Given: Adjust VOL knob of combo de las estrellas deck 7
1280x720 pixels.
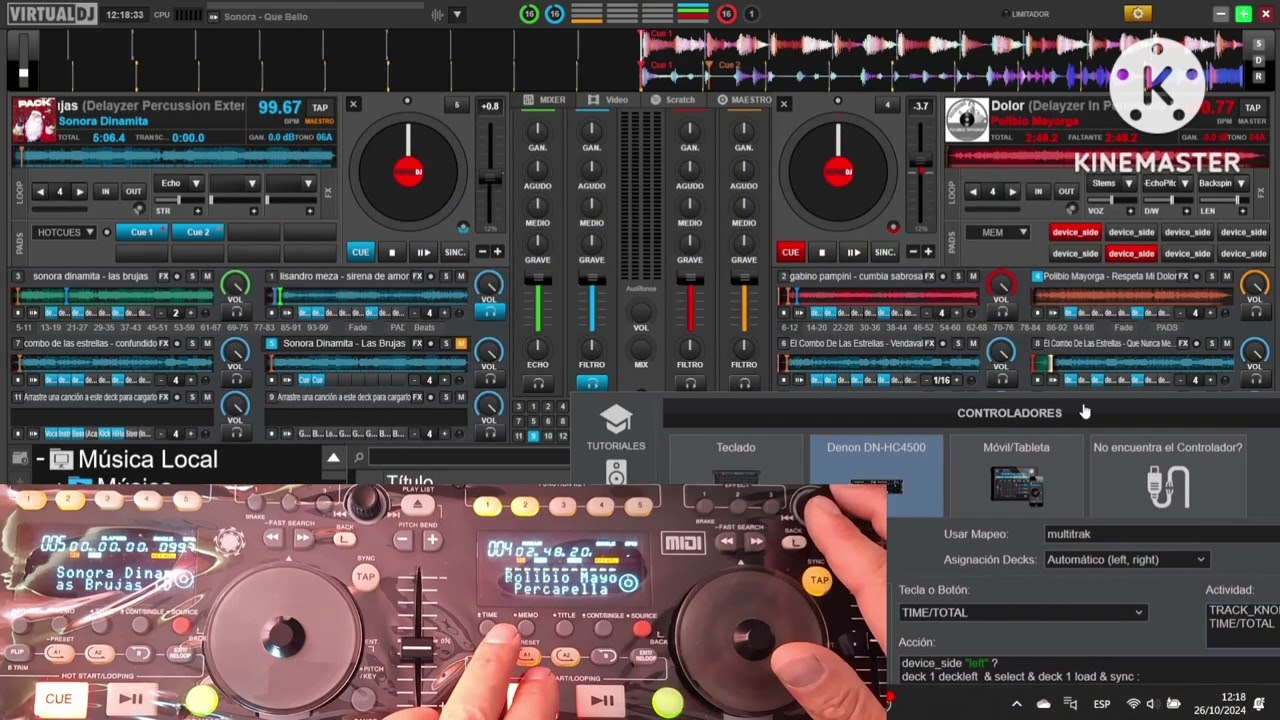Looking at the screenshot, I should pos(235,351).
